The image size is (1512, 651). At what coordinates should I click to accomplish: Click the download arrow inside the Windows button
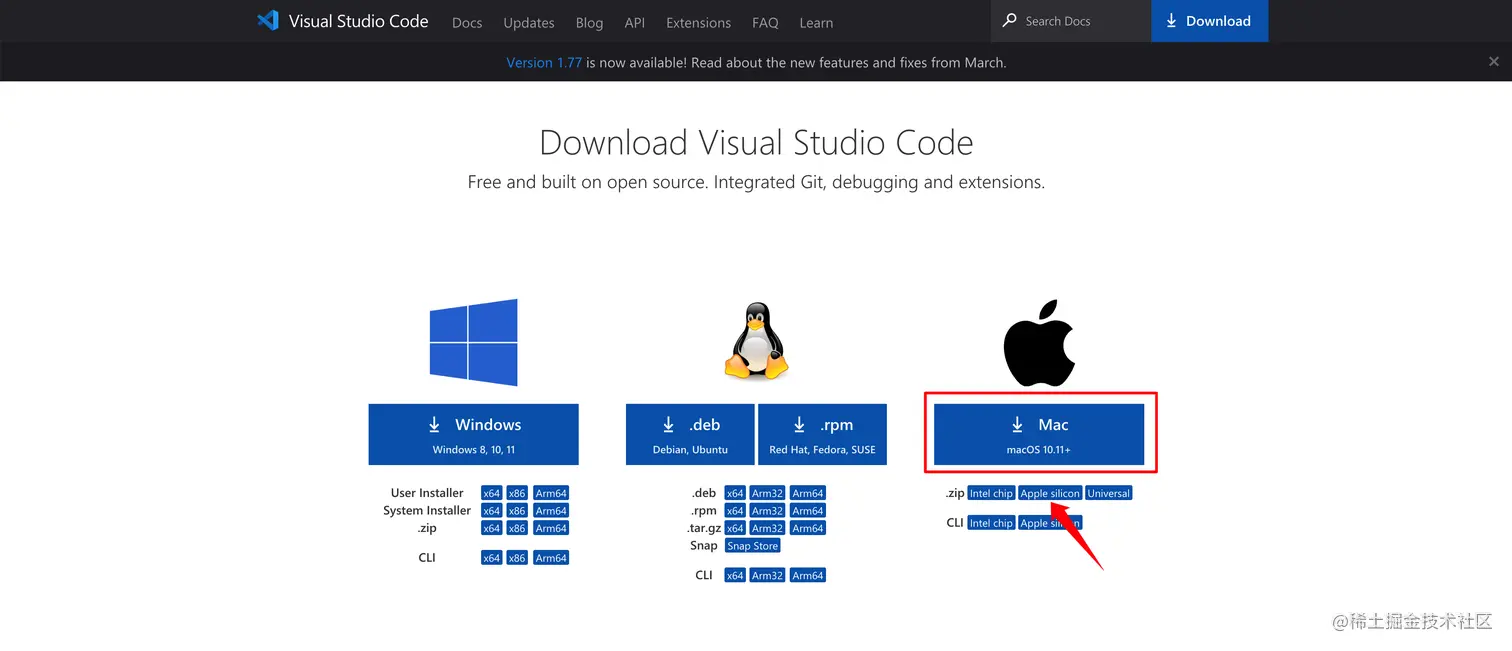pos(437,424)
